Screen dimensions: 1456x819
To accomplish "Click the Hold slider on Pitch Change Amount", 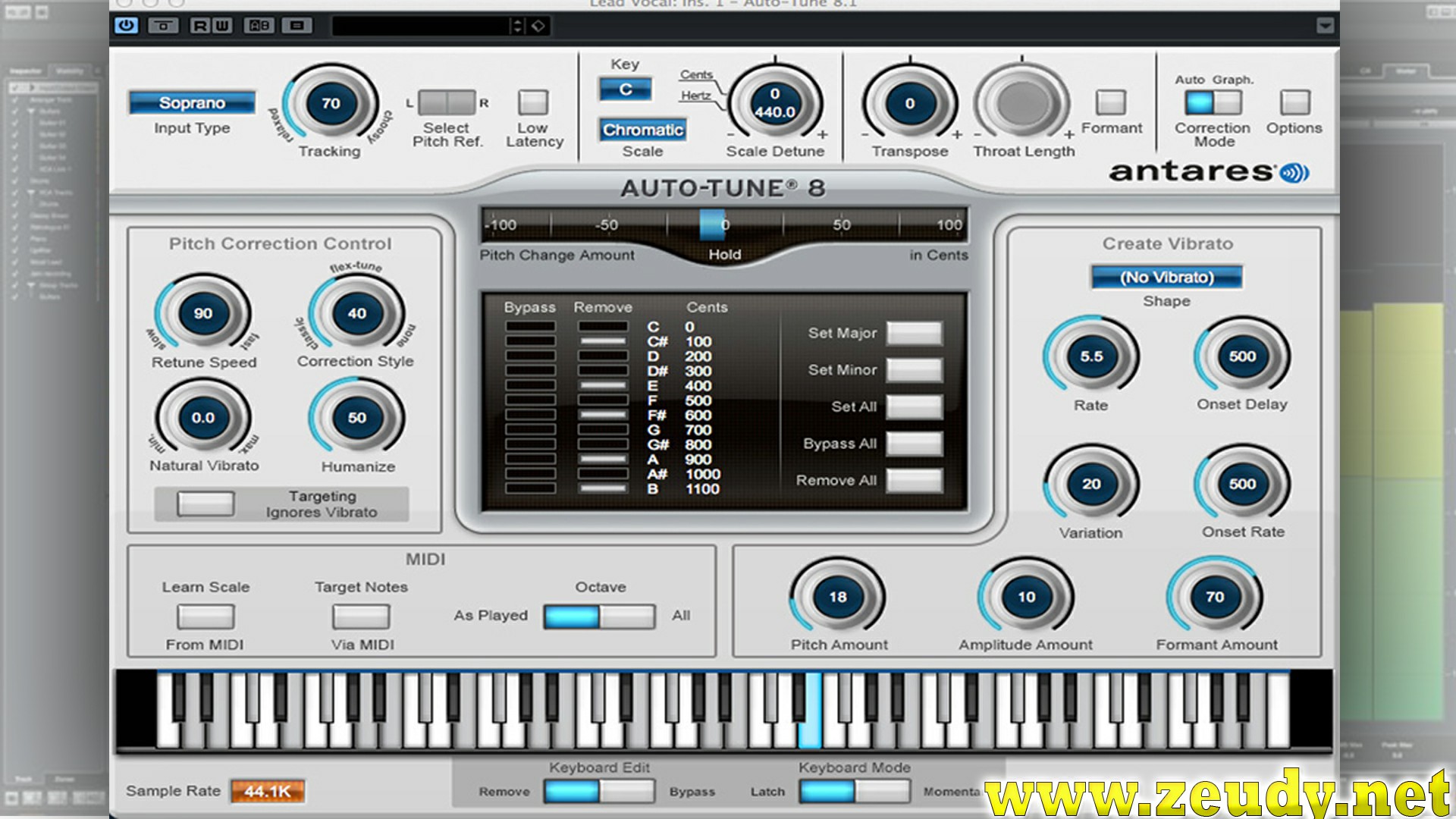I will point(711,224).
